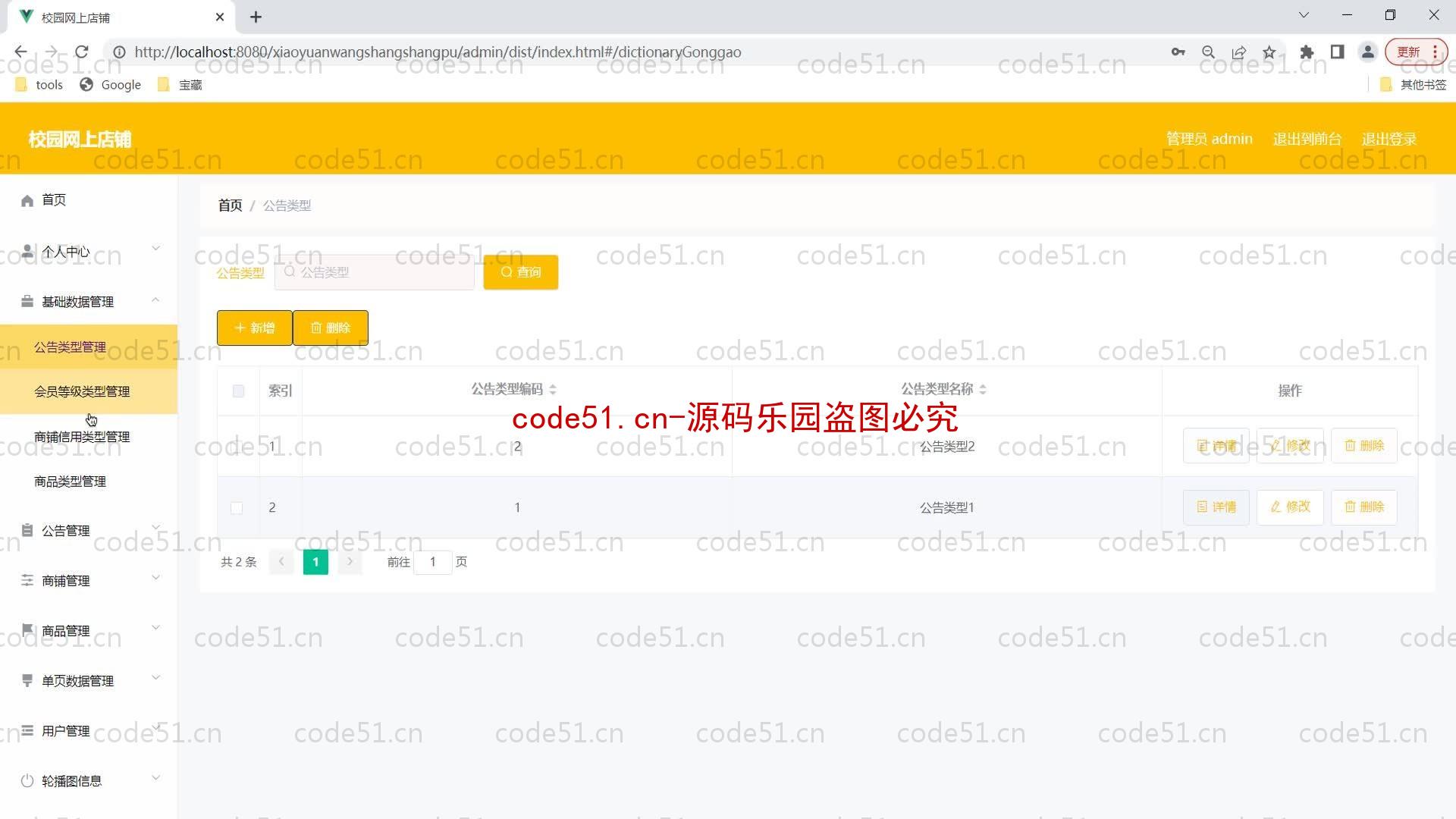Open 商铺信用类型管理 in the sidebar
1456x819 pixels.
89,437
